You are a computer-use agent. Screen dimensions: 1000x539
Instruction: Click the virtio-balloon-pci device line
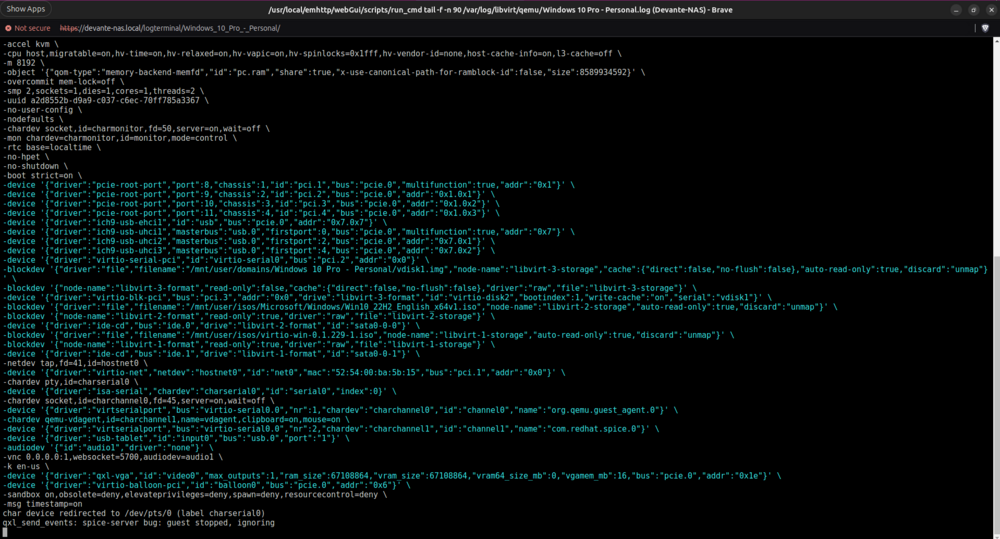coord(207,485)
